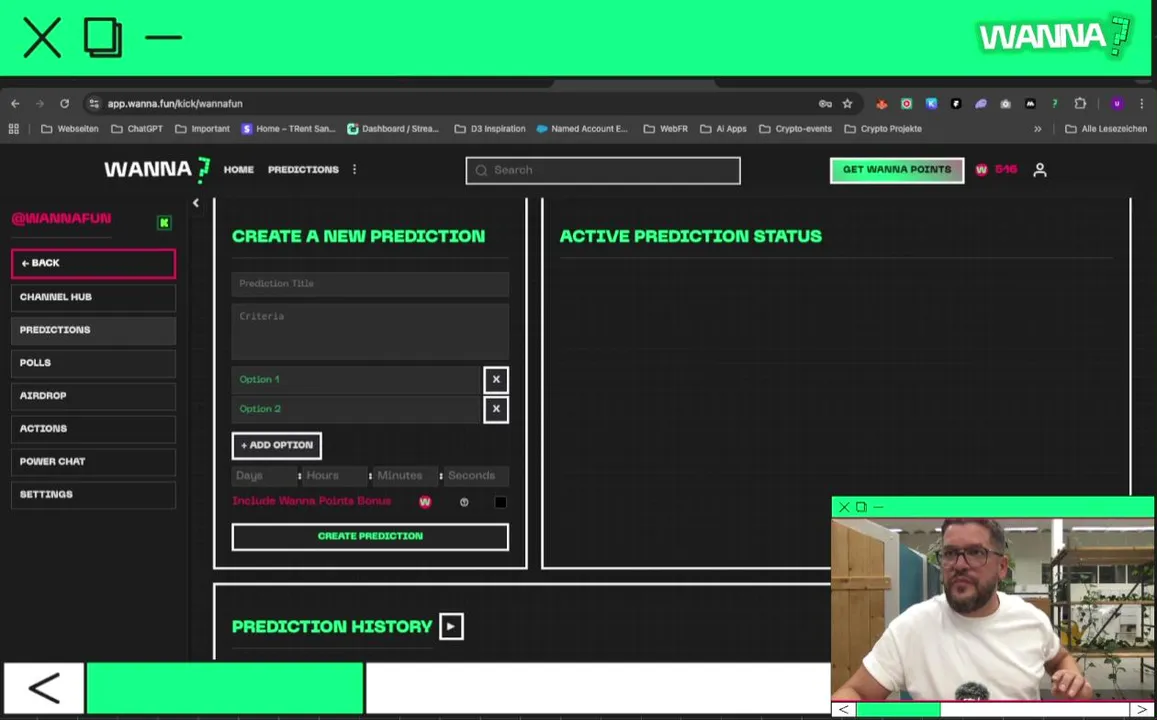This screenshot has width=1157, height=720.
Task: Remove Option 1 with its X button
Action: pyautogui.click(x=496, y=379)
